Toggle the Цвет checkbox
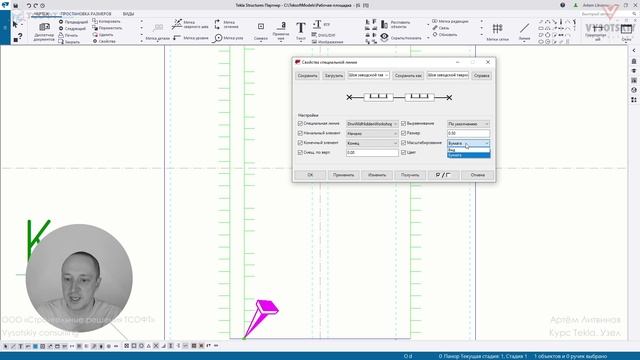 (403, 152)
